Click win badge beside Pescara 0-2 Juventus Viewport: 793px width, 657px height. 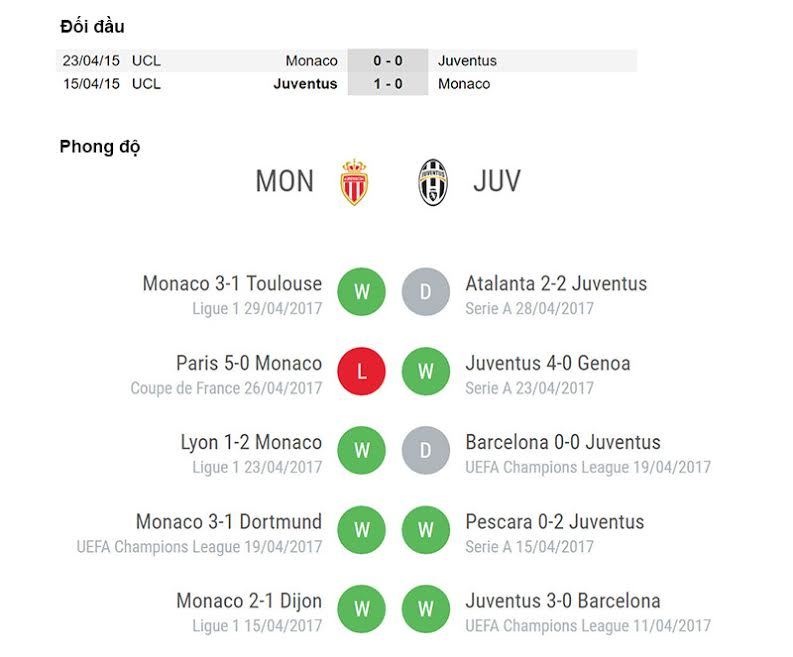coord(426,530)
